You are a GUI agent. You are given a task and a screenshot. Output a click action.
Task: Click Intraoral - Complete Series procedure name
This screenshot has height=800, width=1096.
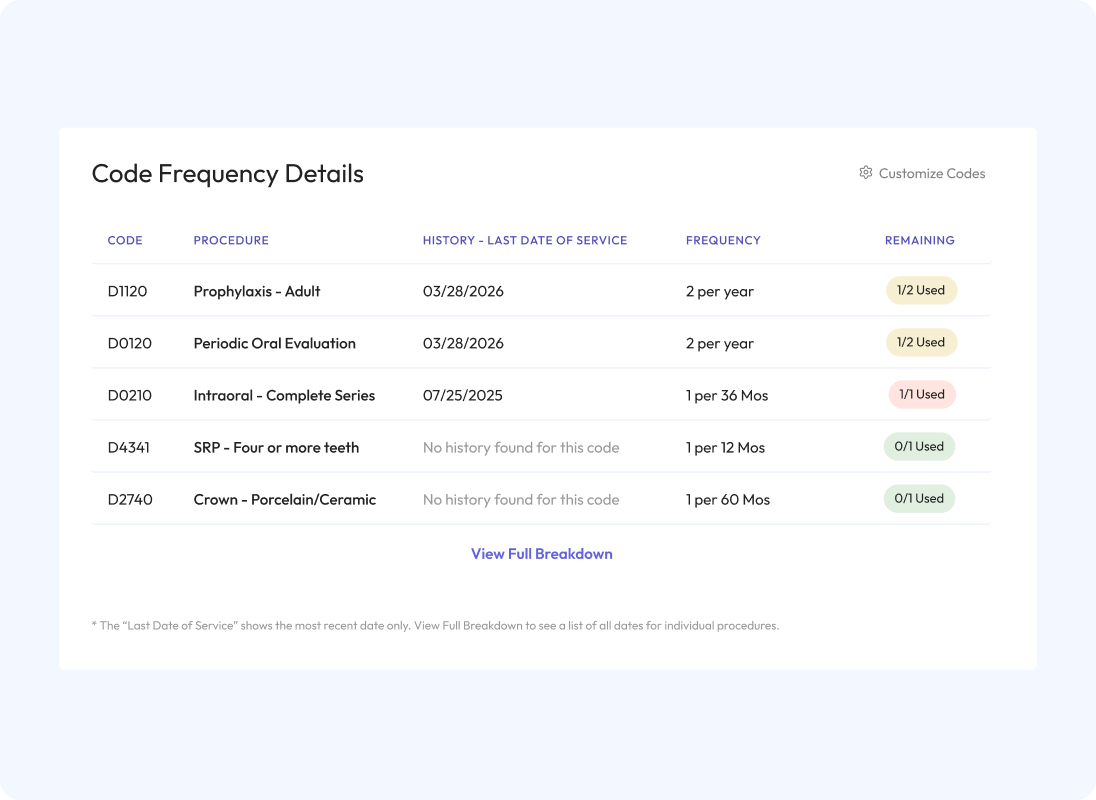coord(284,395)
